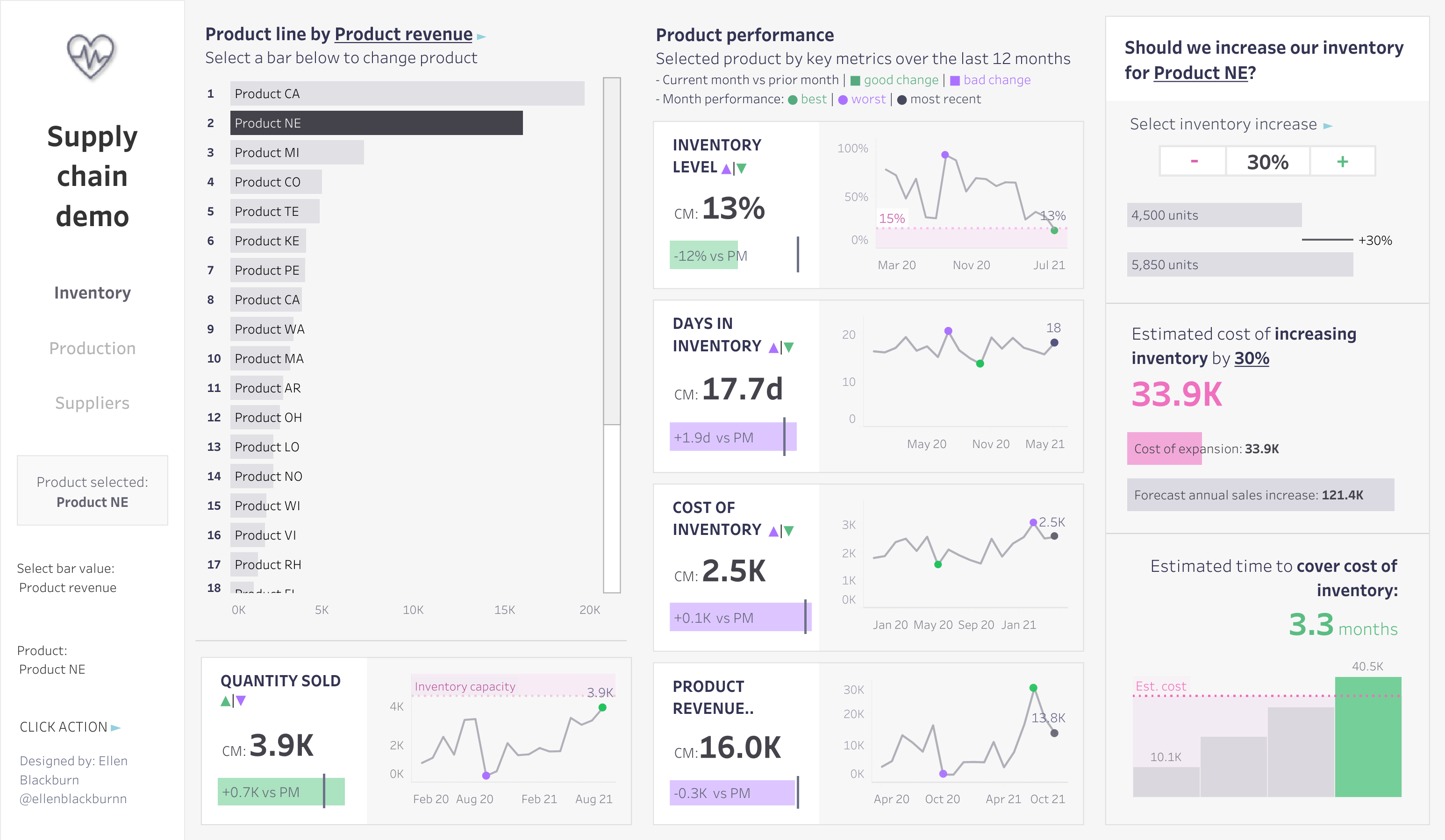Open the Inventory navigation tab

pos(93,293)
